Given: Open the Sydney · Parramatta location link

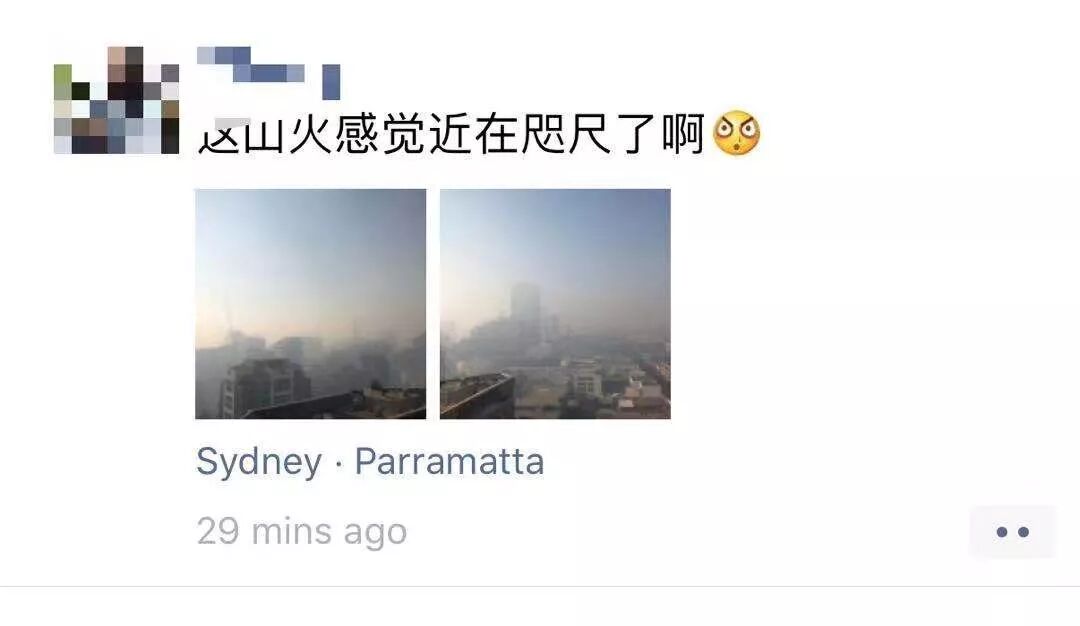Looking at the screenshot, I should click(370, 461).
